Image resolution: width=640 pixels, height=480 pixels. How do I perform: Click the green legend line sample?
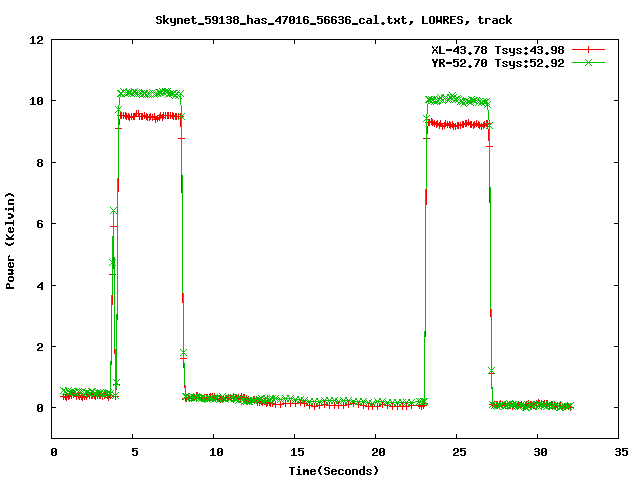pyautogui.click(x=588, y=62)
